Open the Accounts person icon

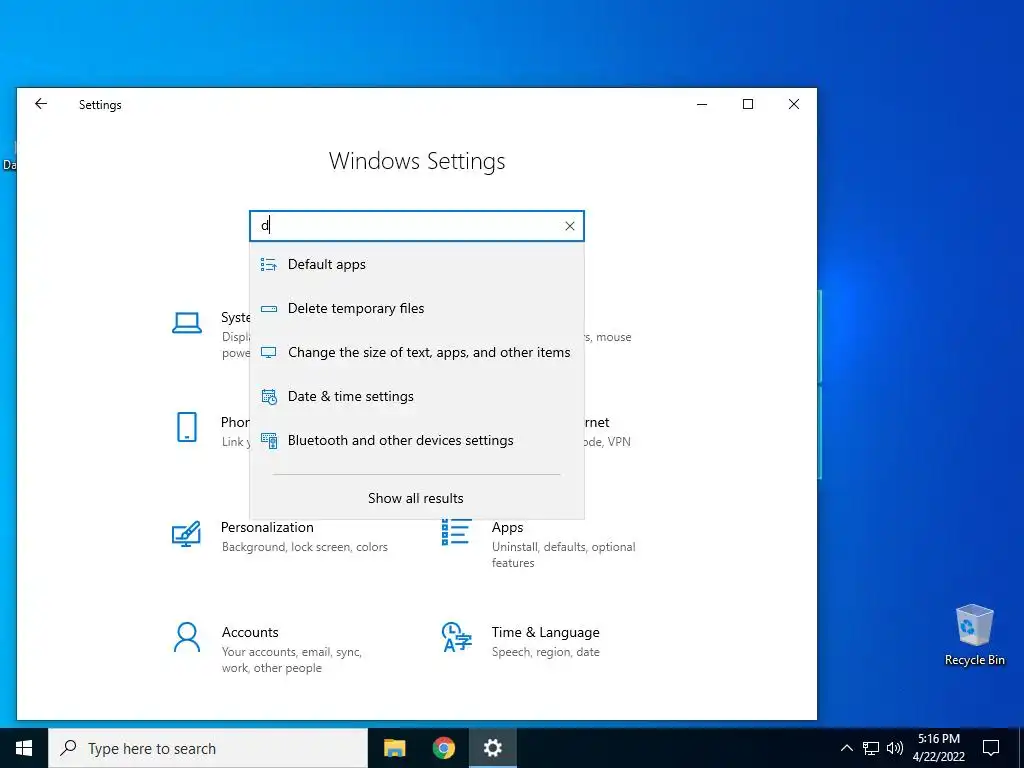pyautogui.click(x=187, y=637)
